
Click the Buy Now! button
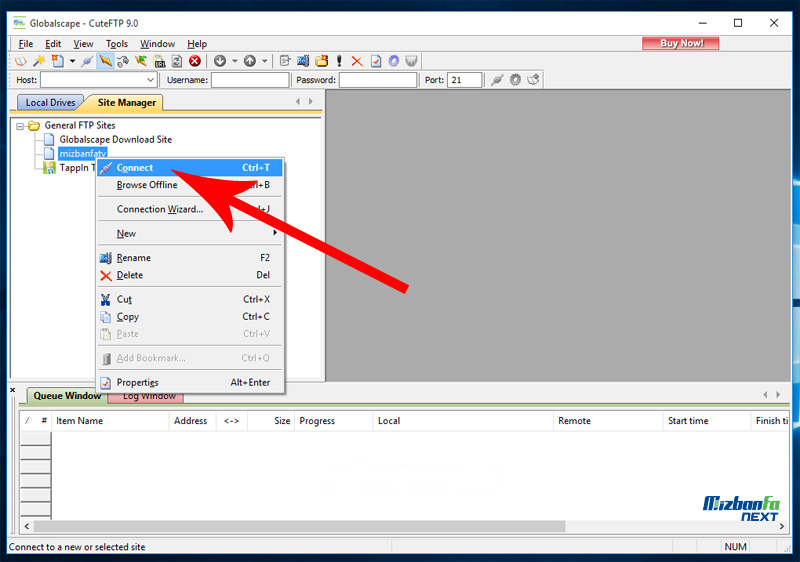tap(681, 43)
